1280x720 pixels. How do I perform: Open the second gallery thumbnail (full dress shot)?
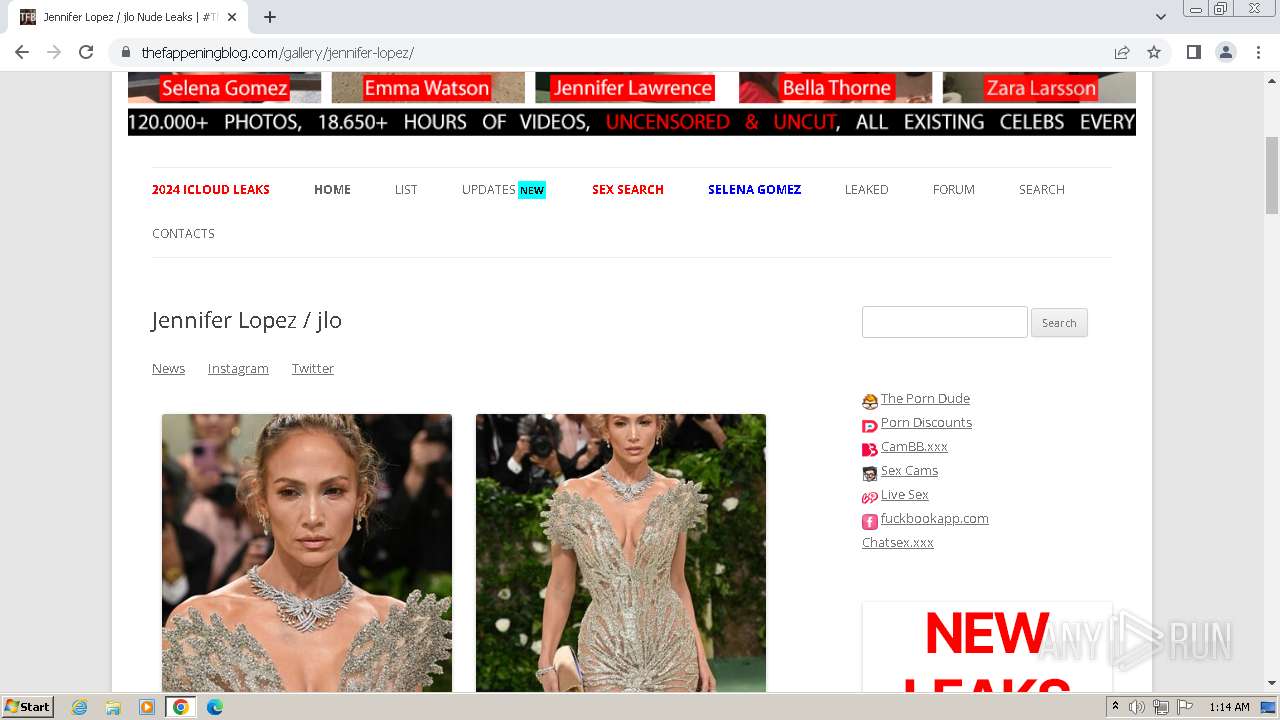[x=621, y=553]
